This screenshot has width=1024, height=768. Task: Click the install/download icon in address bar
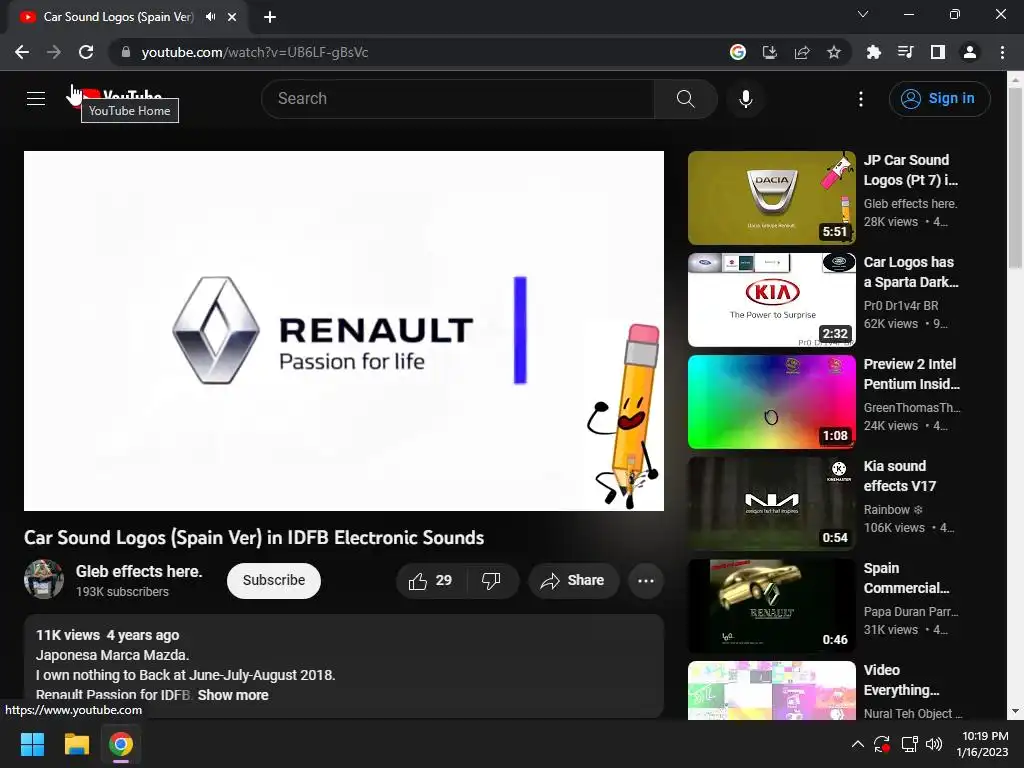[x=770, y=52]
